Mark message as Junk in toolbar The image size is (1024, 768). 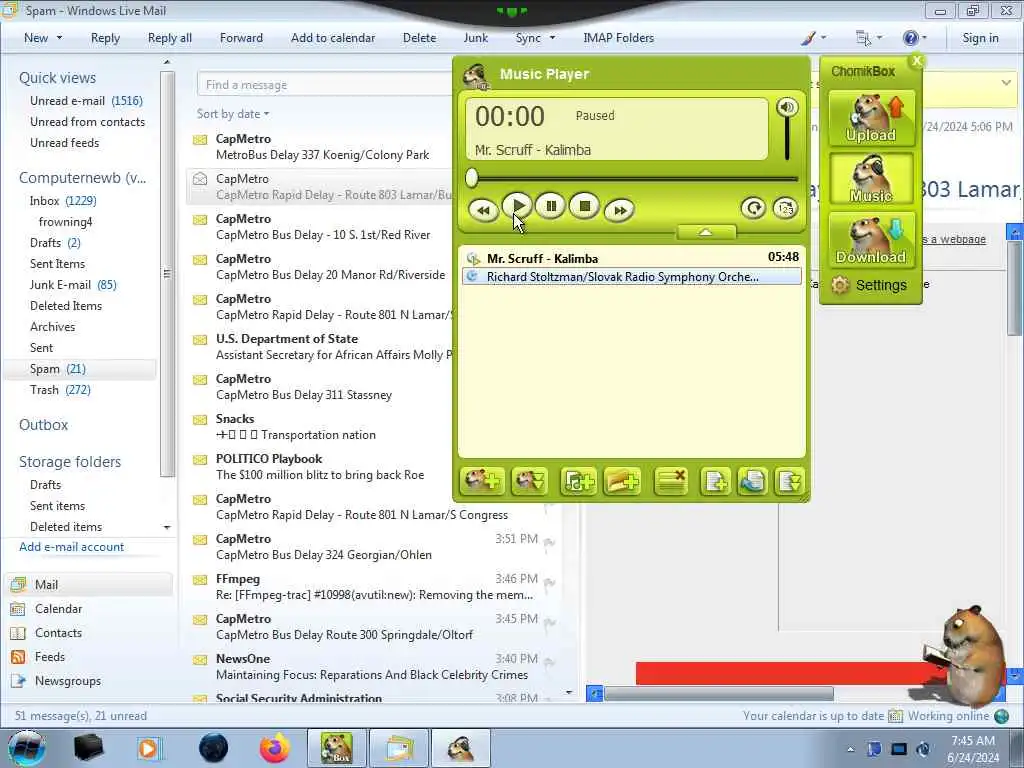[x=475, y=38]
